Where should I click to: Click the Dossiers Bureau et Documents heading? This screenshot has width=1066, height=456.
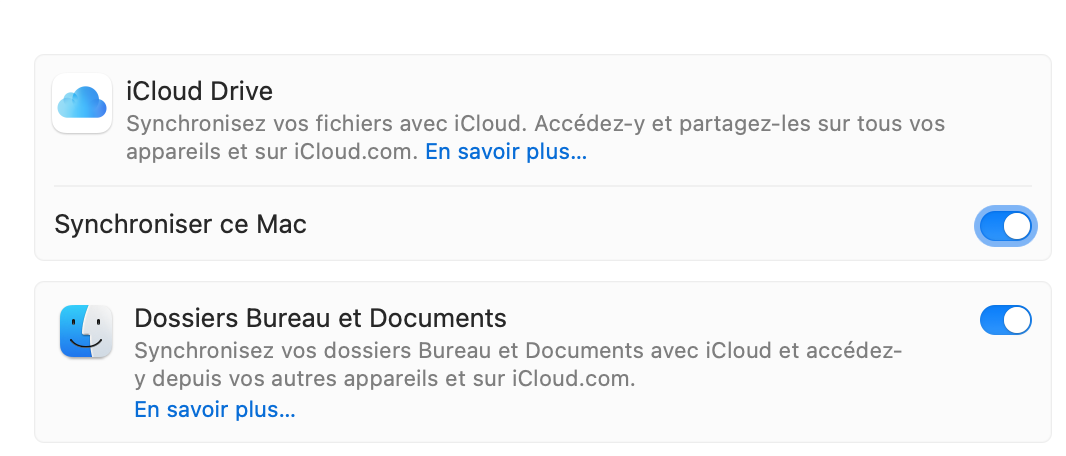pos(320,318)
